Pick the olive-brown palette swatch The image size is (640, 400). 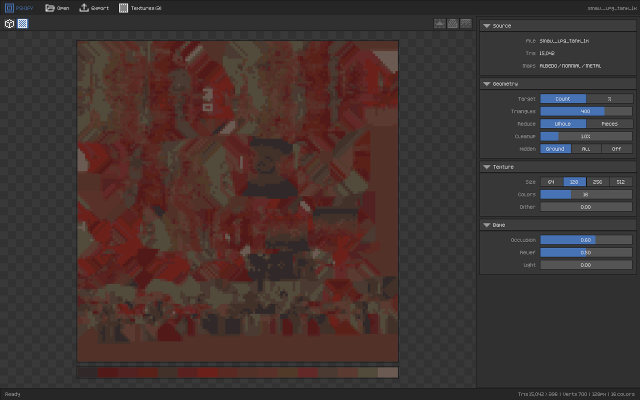(x=368, y=372)
